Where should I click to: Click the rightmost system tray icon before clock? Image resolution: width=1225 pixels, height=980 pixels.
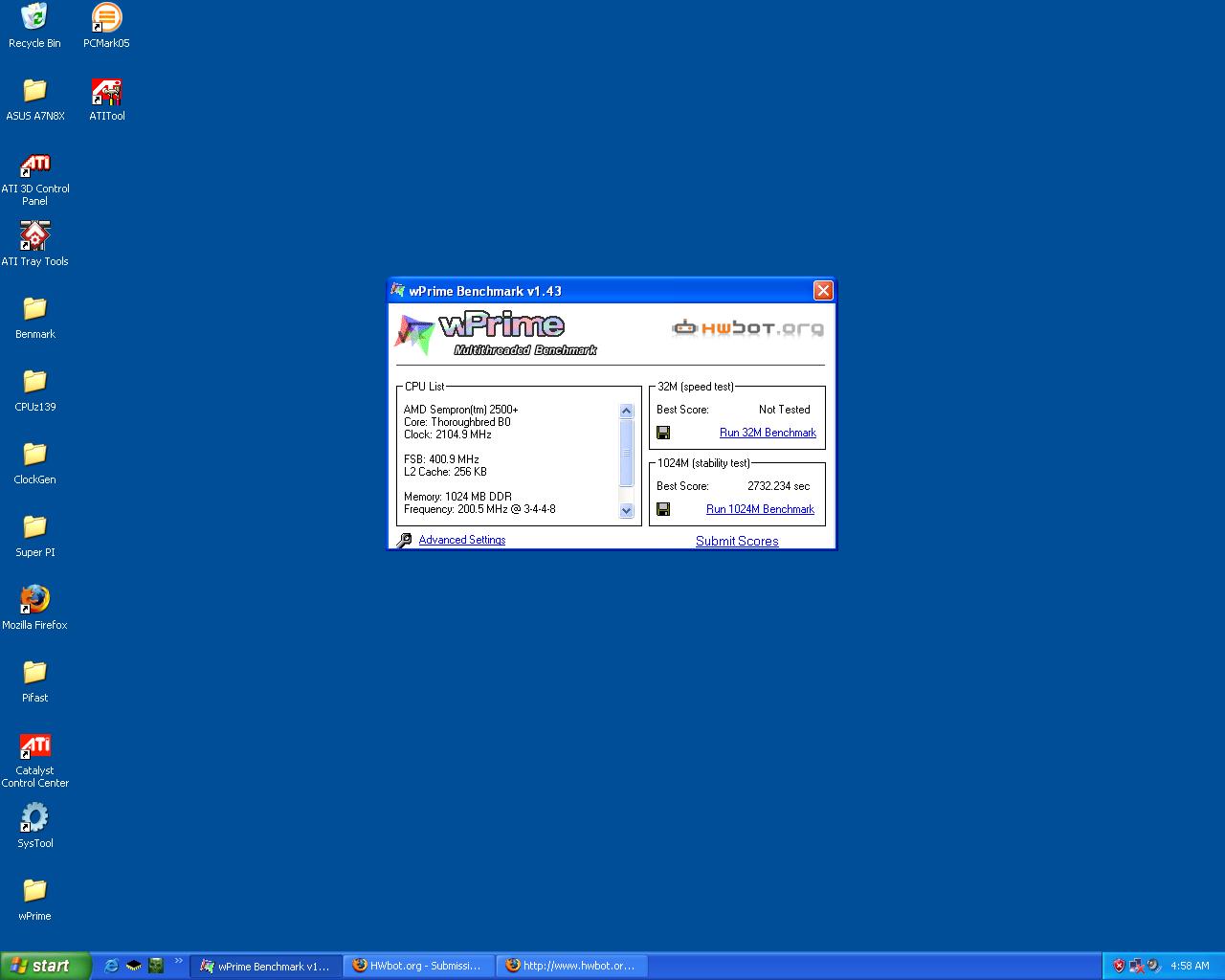pyautogui.click(x=1154, y=966)
